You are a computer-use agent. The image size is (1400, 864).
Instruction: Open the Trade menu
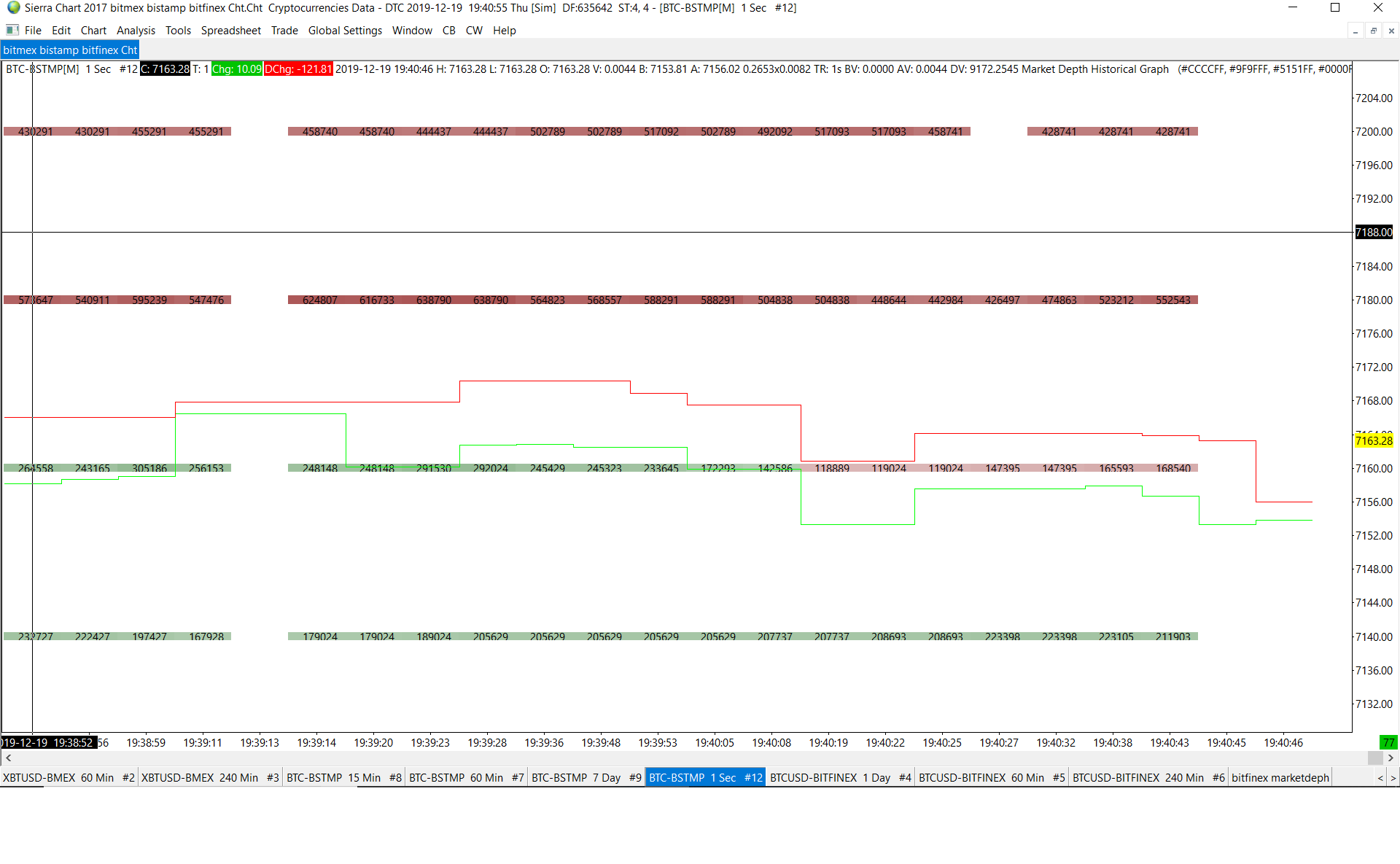[284, 31]
